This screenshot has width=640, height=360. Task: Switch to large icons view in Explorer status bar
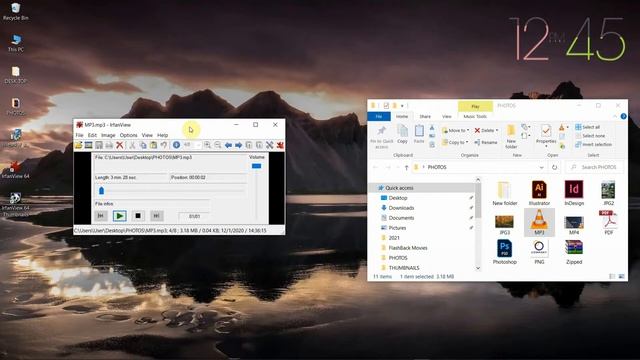pos(622,277)
